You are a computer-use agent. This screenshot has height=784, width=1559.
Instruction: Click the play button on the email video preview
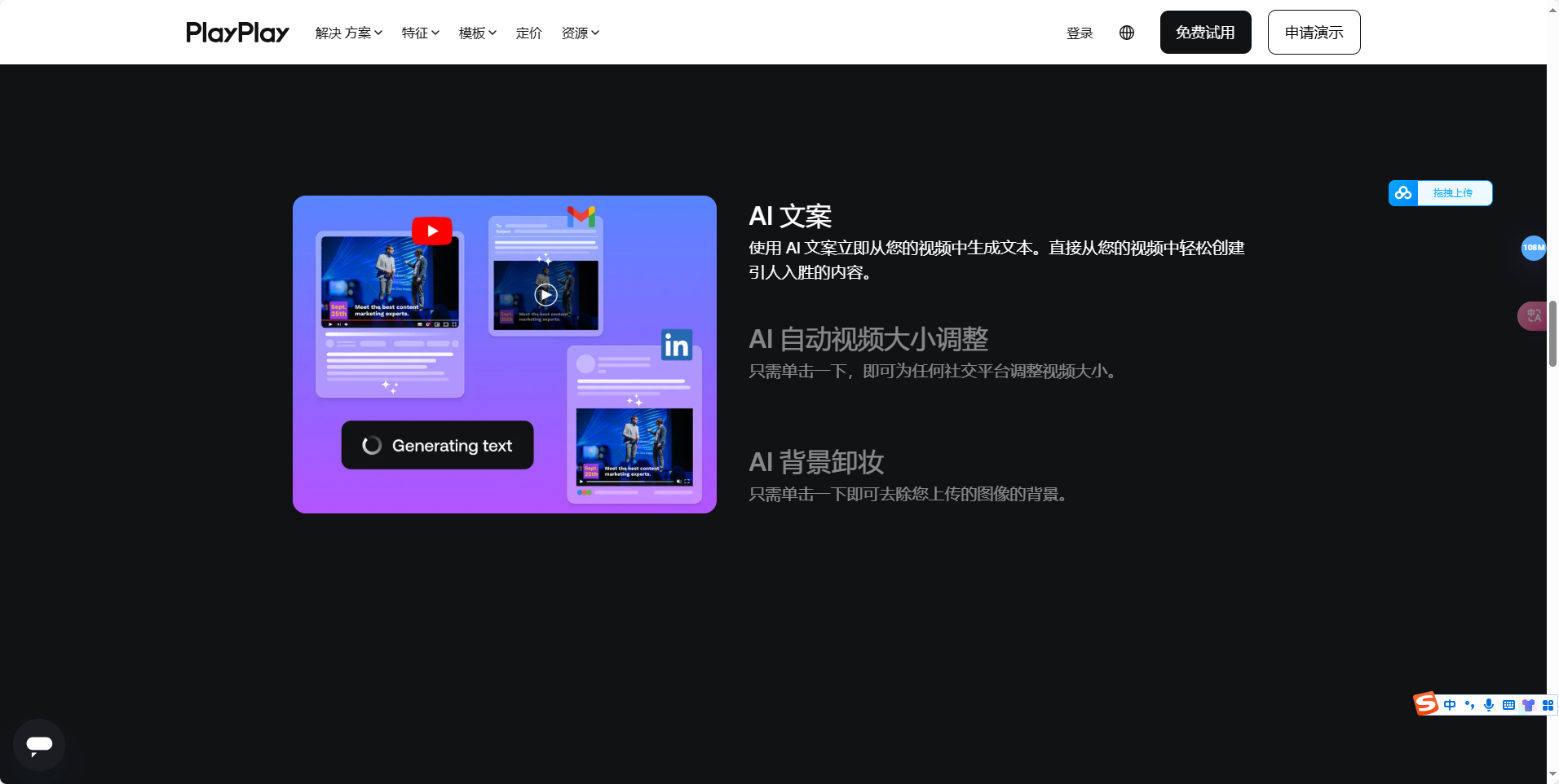pyautogui.click(x=545, y=295)
